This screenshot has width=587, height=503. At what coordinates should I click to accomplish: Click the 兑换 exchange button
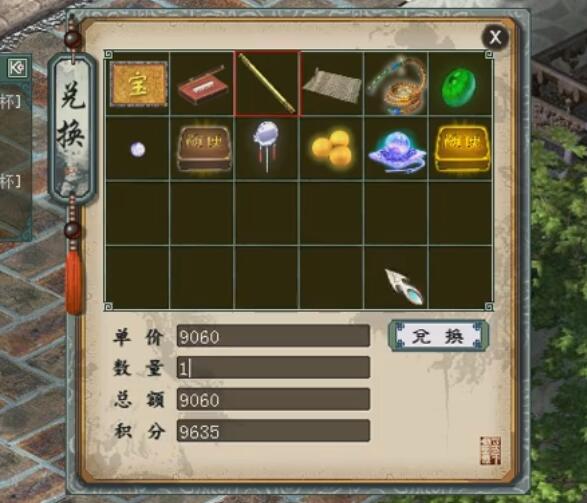[438, 336]
